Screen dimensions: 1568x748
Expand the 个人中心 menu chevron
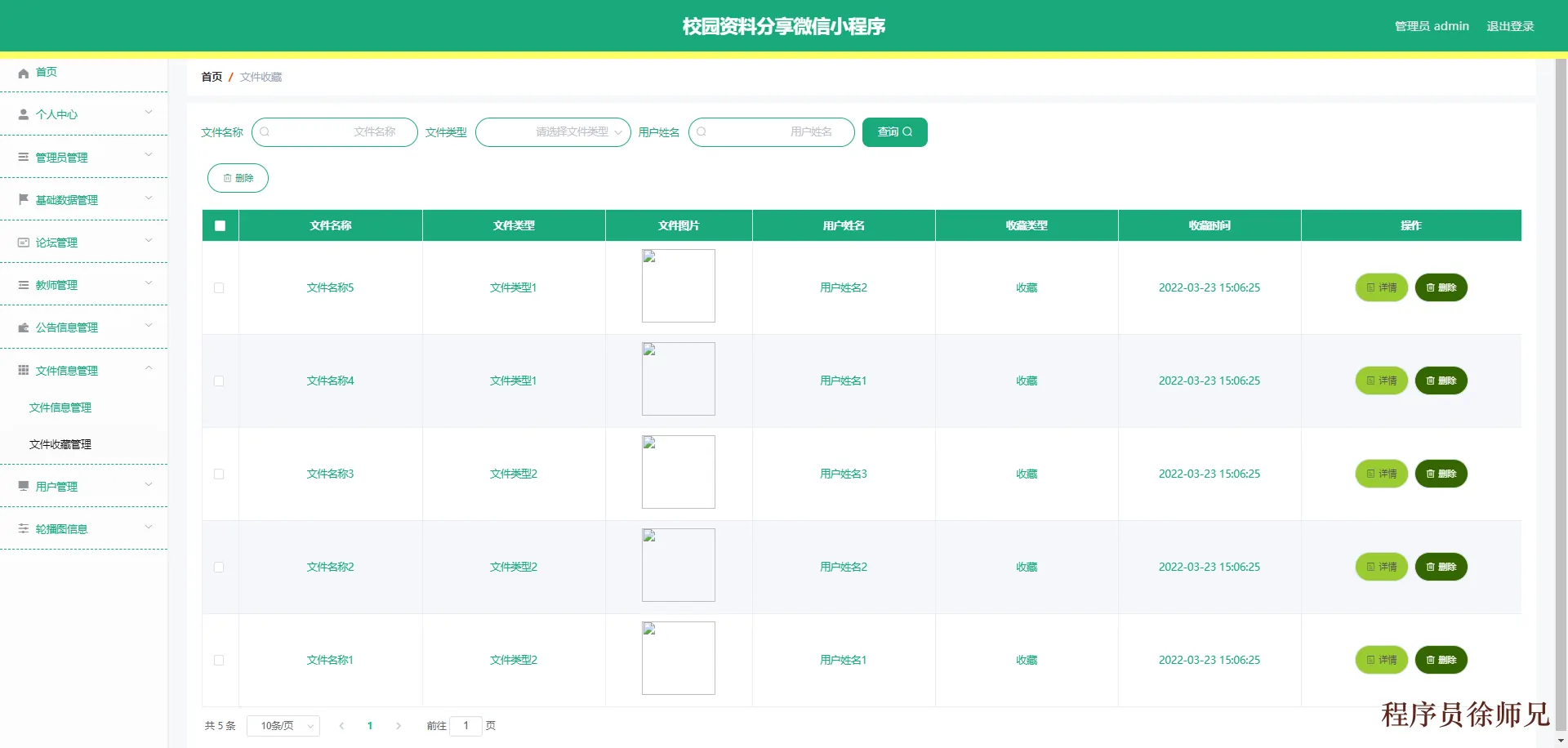pos(149,113)
